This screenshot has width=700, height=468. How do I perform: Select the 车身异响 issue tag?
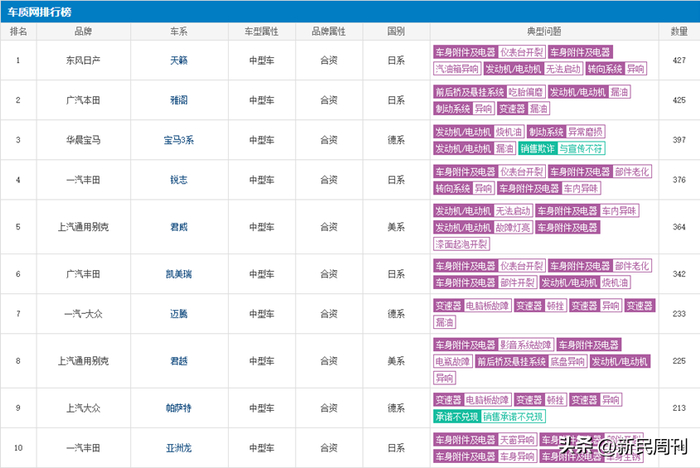(517, 456)
